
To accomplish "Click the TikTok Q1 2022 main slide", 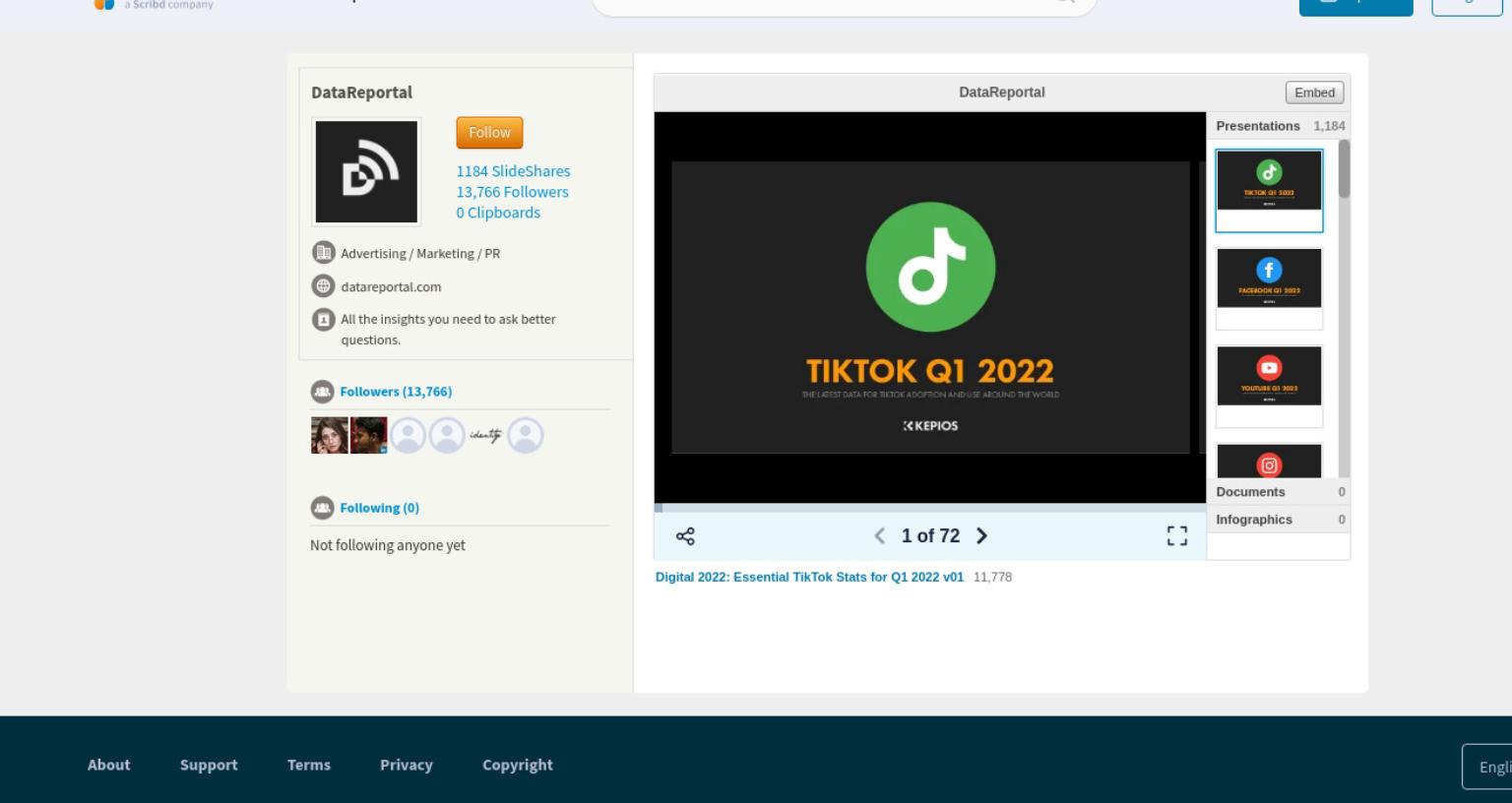I will pyautogui.click(x=930, y=307).
